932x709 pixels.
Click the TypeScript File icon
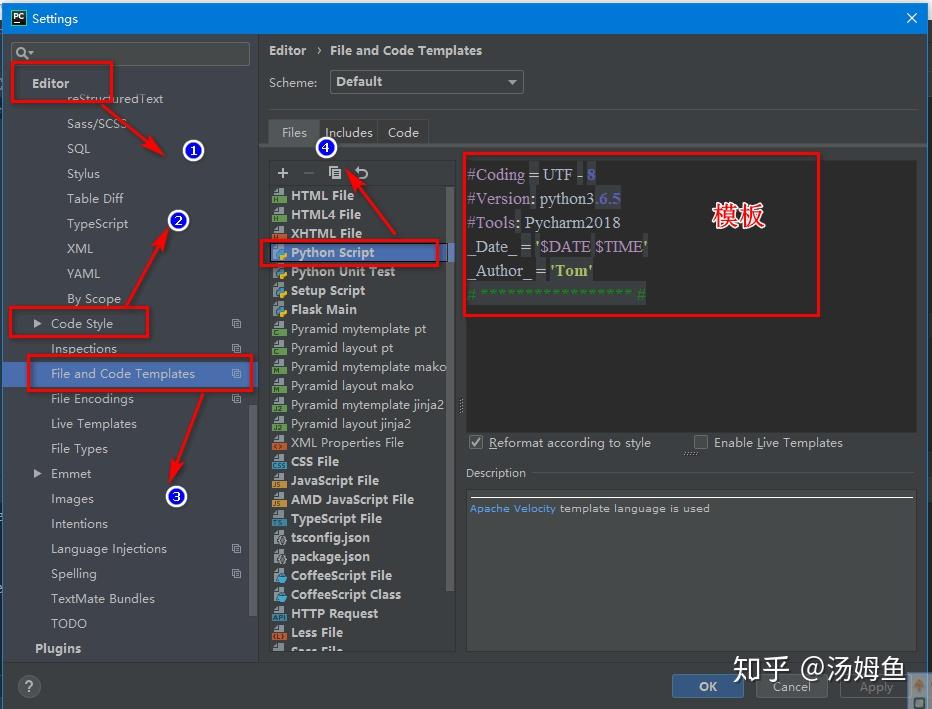coord(279,519)
